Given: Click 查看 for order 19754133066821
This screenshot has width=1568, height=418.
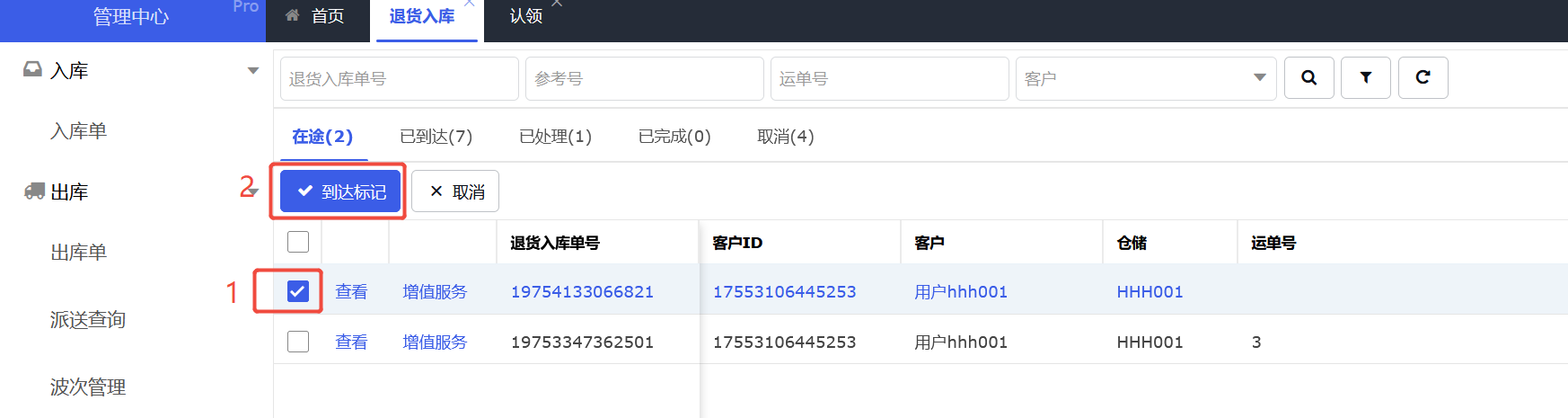Looking at the screenshot, I should click(x=351, y=291).
